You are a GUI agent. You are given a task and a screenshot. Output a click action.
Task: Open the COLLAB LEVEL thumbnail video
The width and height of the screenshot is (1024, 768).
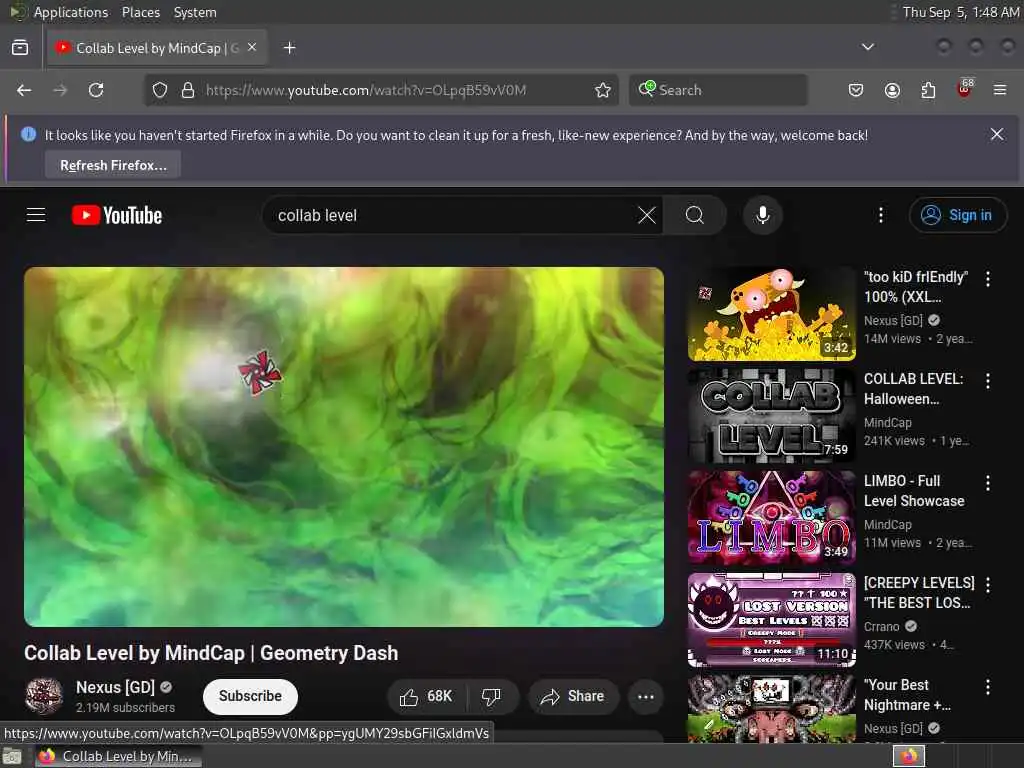click(x=771, y=415)
